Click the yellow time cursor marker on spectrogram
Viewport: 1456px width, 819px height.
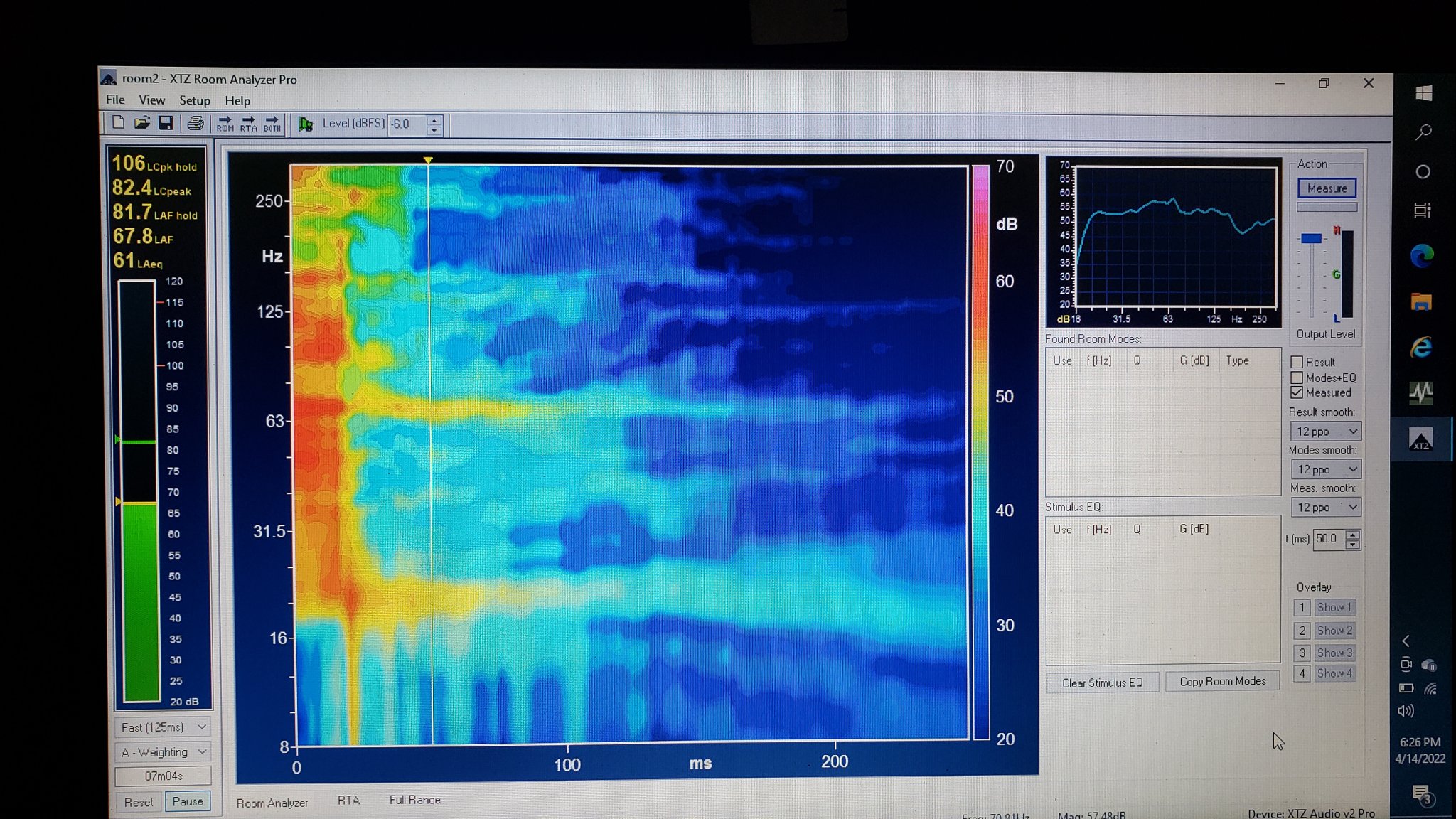[x=427, y=160]
